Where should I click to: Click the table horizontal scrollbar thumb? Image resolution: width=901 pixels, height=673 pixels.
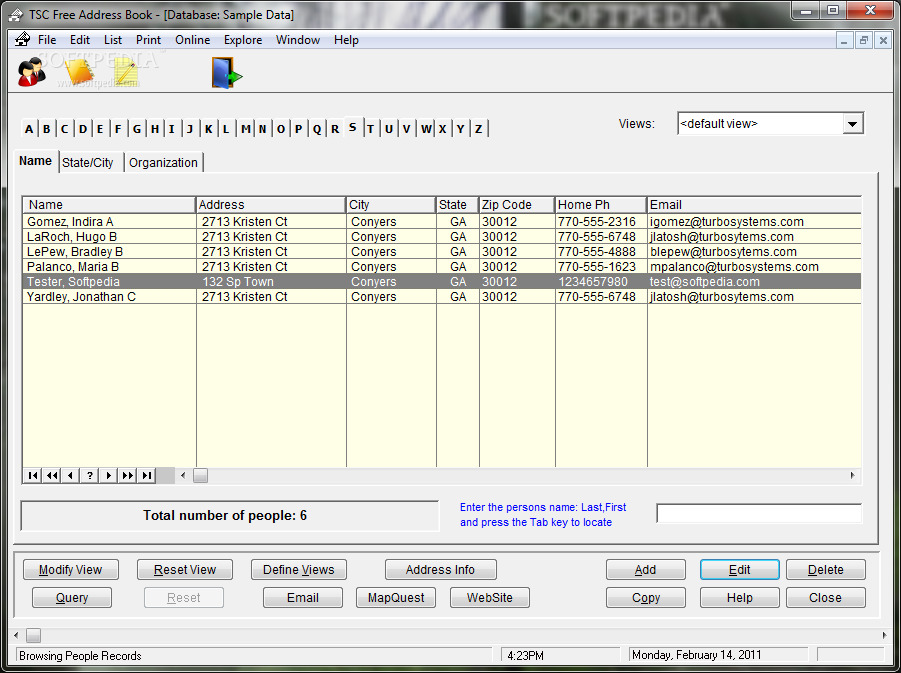tap(200, 475)
